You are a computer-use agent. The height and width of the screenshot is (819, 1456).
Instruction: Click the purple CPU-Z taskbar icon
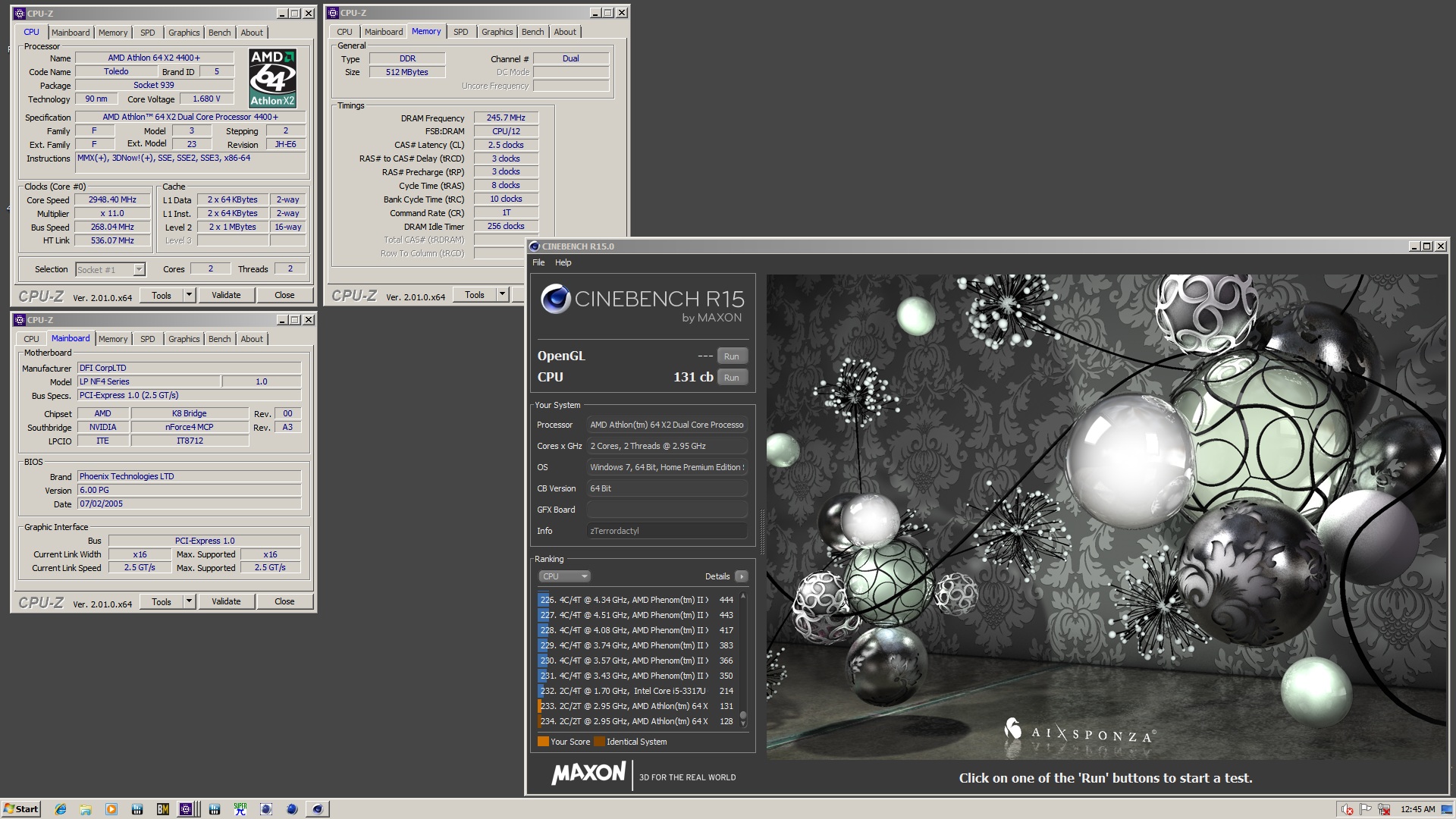click(x=186, y=809)
